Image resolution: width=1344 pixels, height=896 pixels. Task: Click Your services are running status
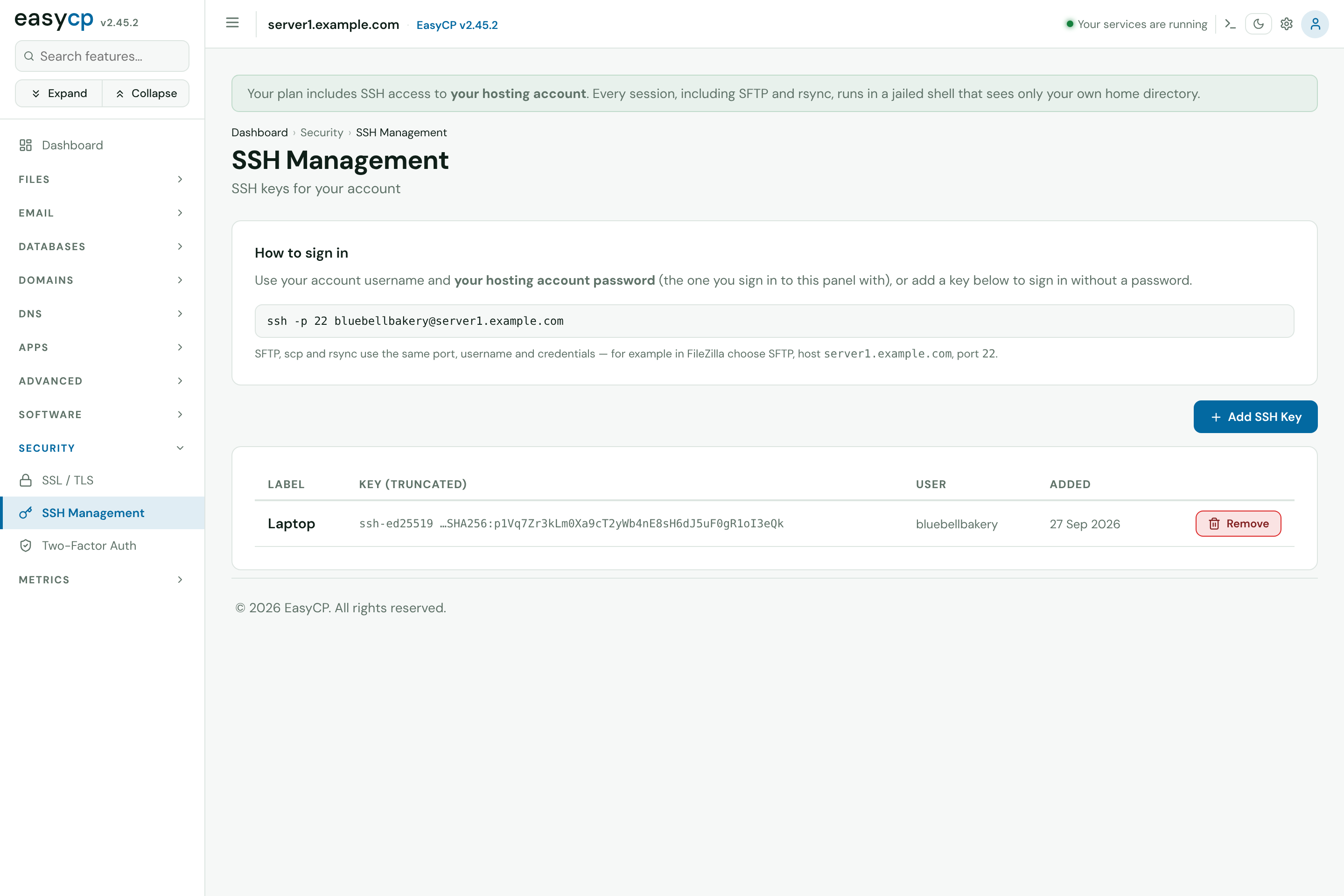tap(1137, 24)
